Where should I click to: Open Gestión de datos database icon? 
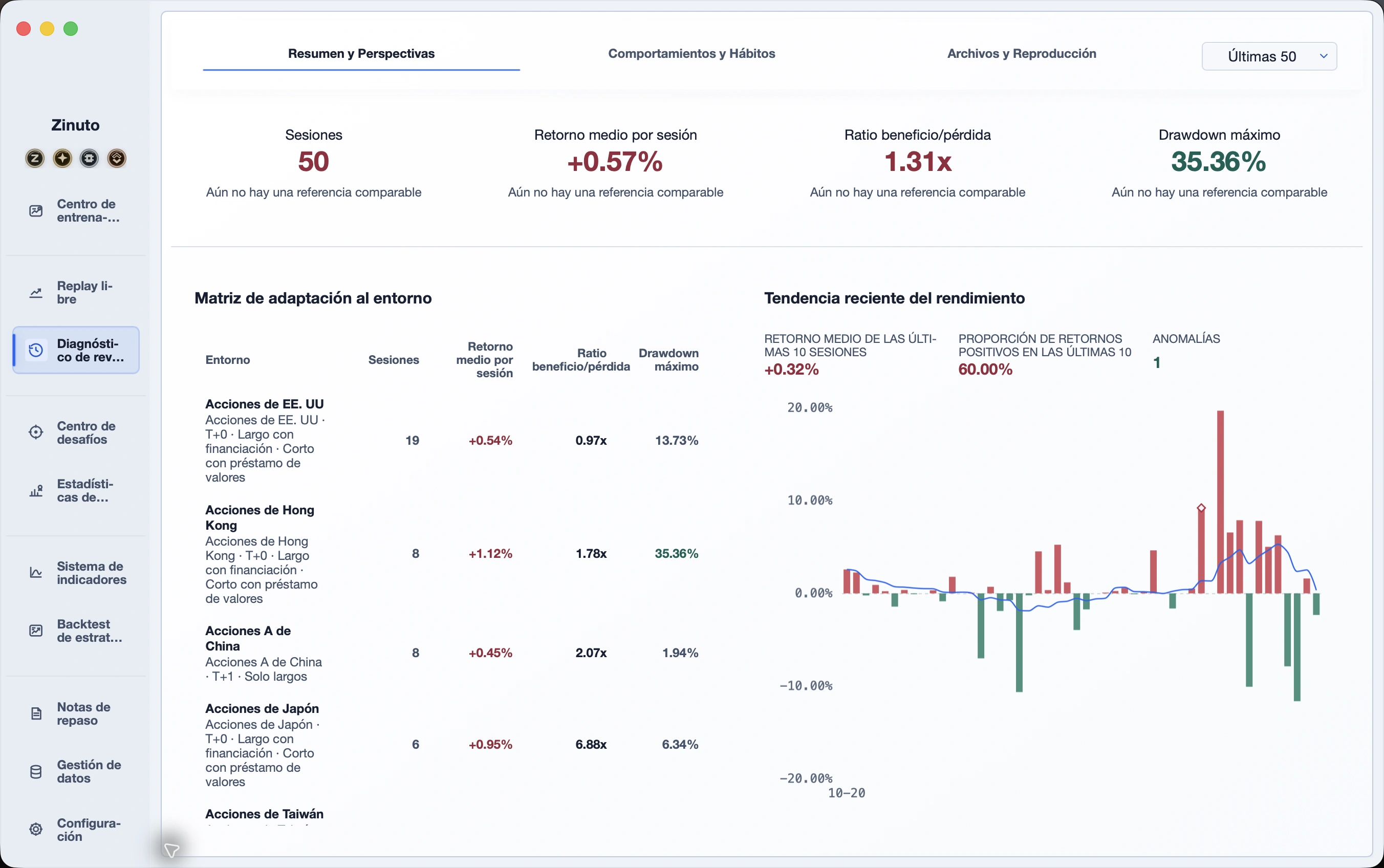click(36, 772)
